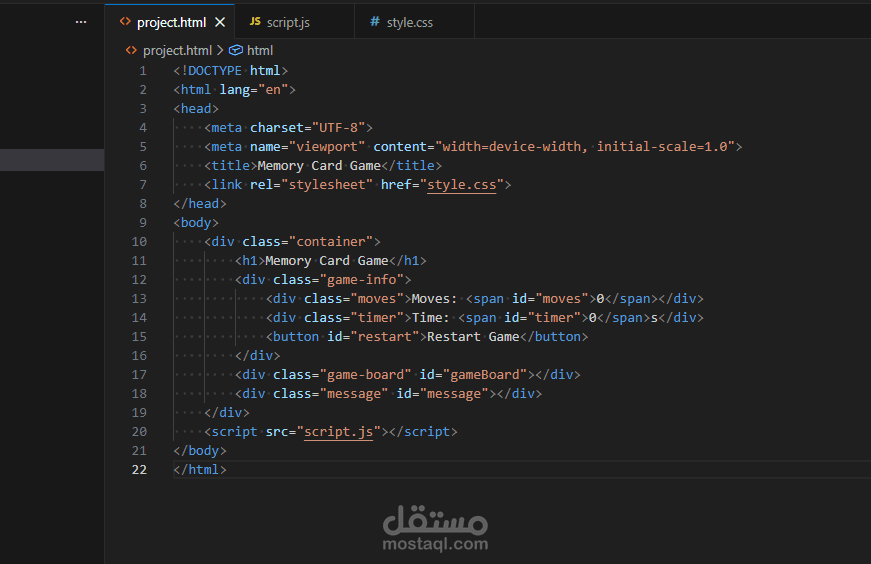The height and width of the screenshot is (564, 871).
Task: Follow the script.js link in src
Action: [338, 432]
